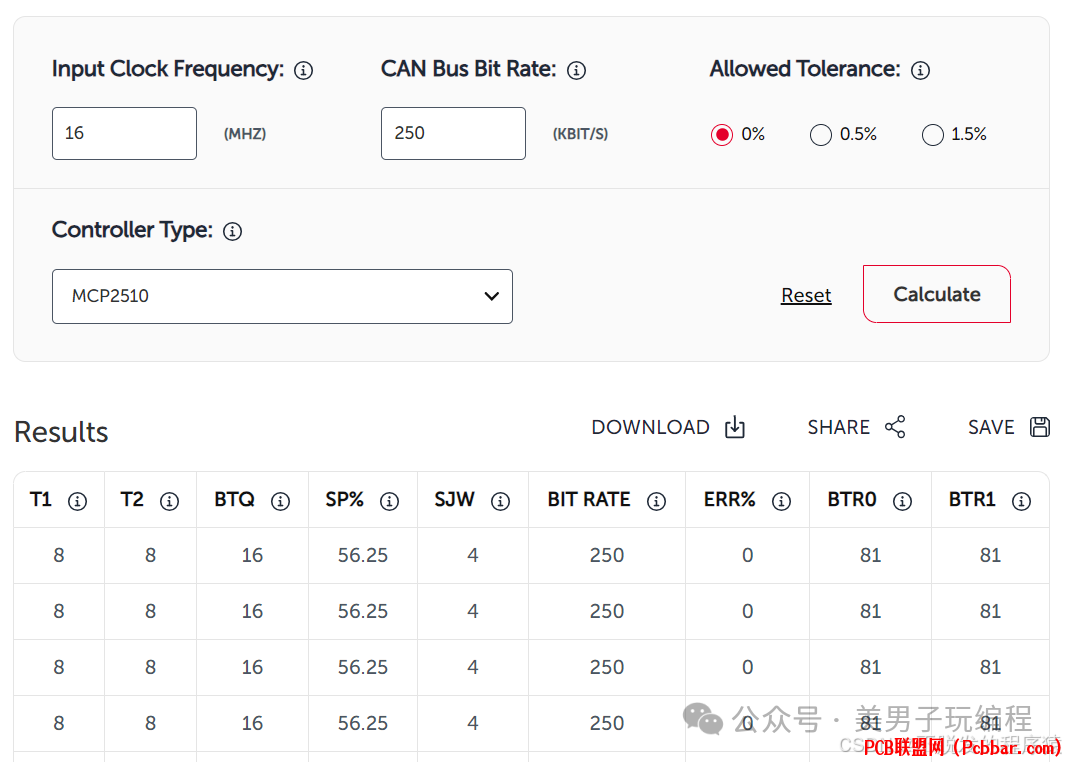Click the info icon beside SP%
Viewport: 1066px width, 762px height.
[x=390, y=501]
